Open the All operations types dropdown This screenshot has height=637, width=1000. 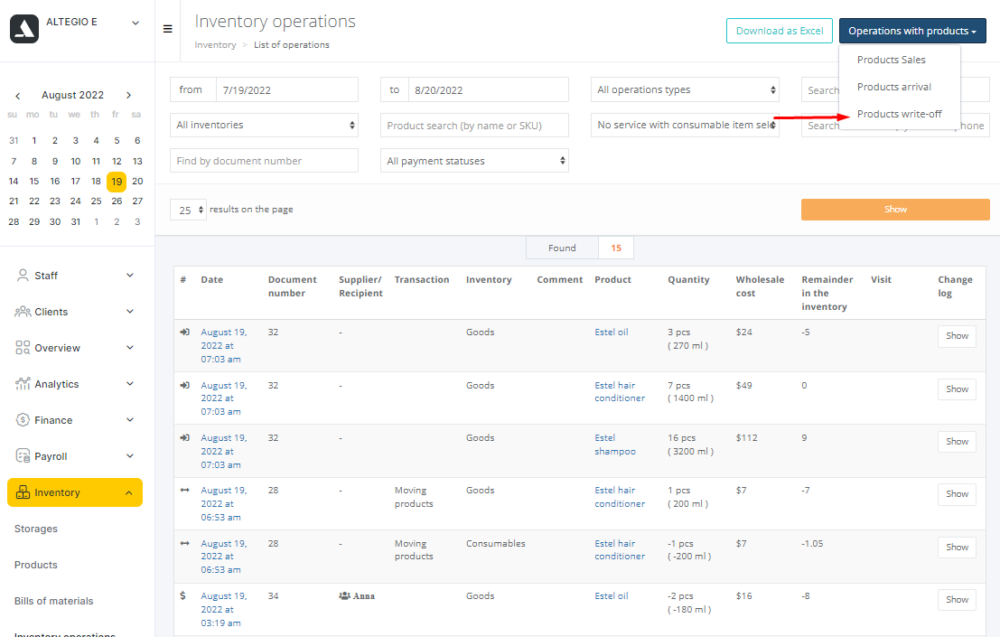pos(685,90)
